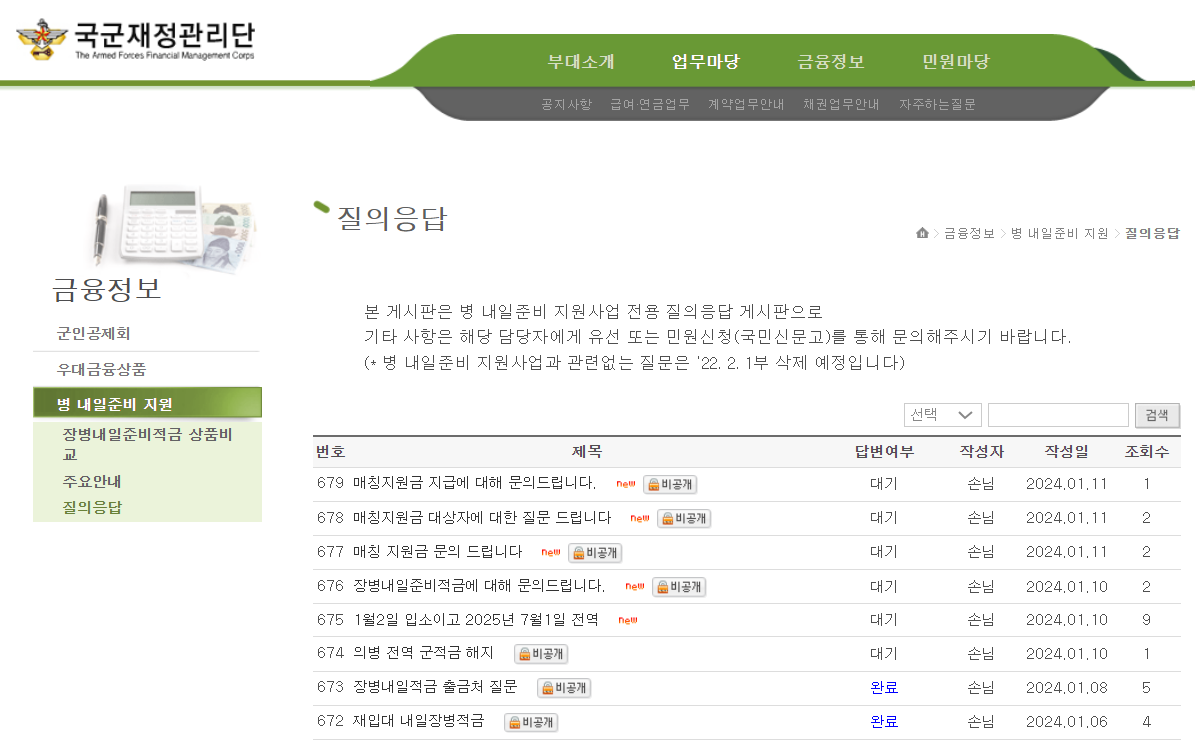
Task: Open the 선택 category dropdown
Action: [941, 415]
